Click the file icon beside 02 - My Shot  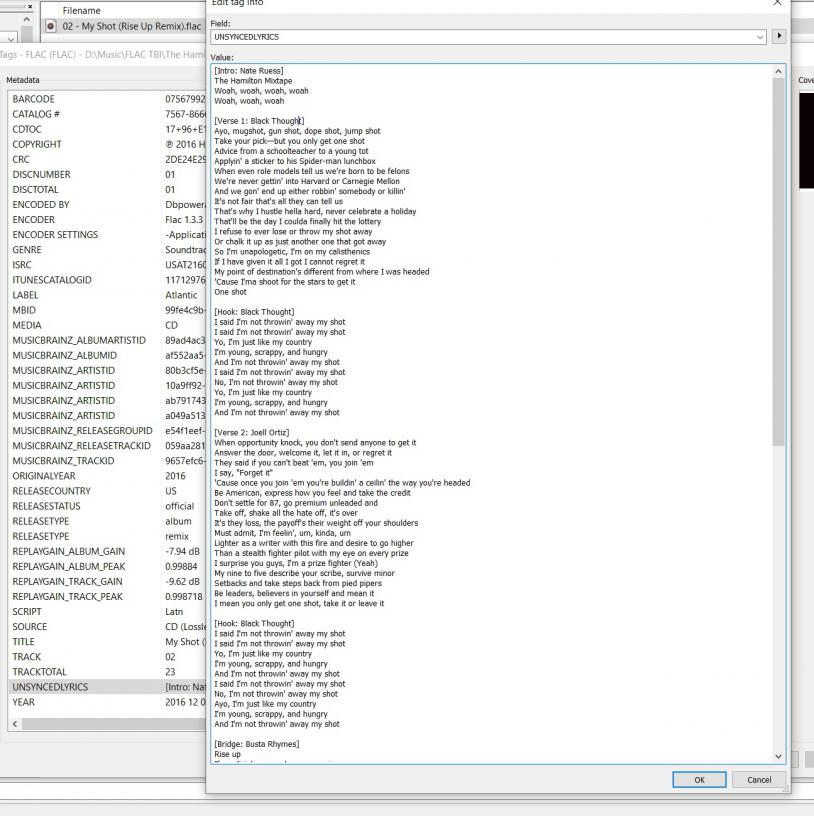point(53,26)
